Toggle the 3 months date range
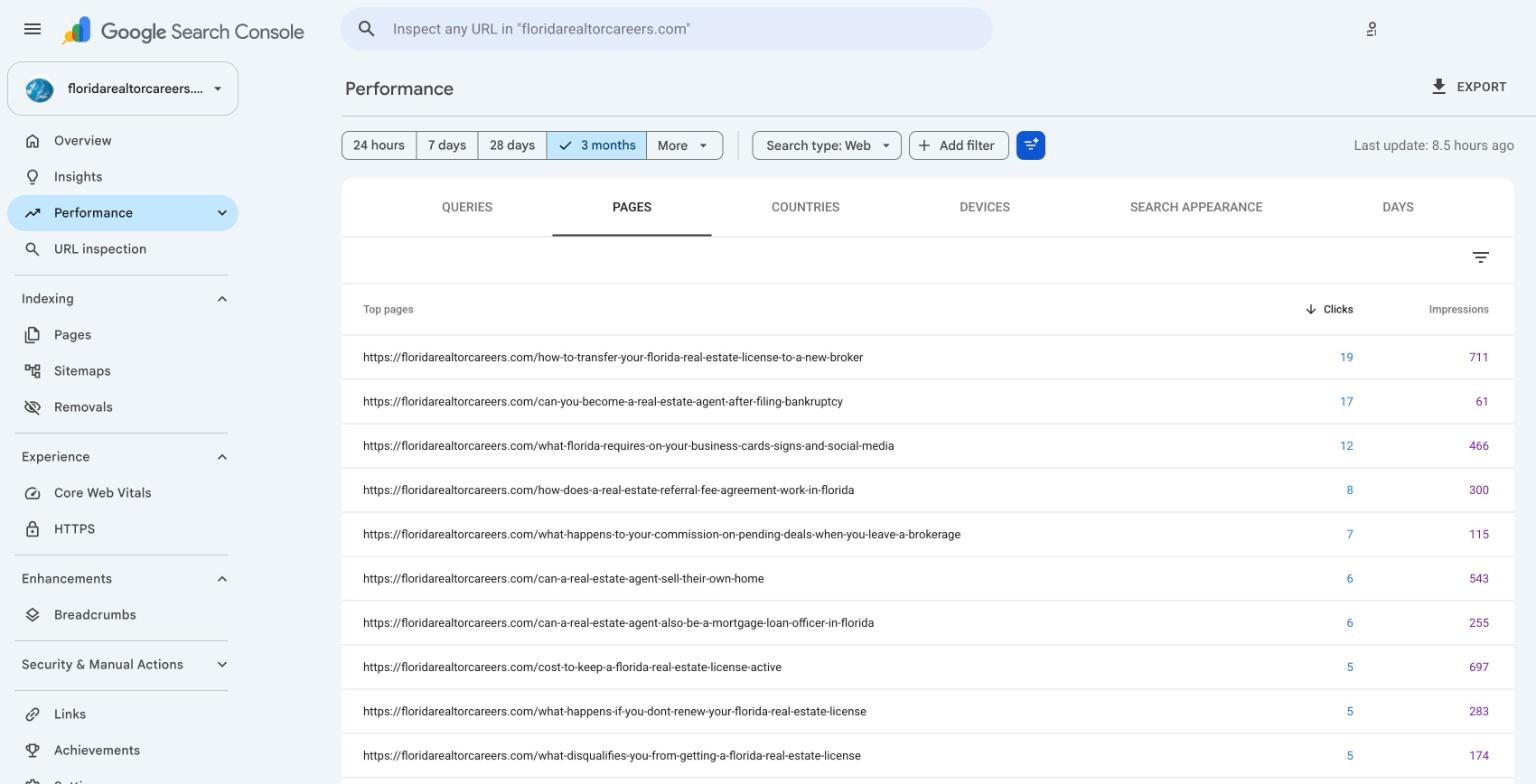Image resolution: width=1536 pixels, height=784 pixels. (x=597, y=145)
